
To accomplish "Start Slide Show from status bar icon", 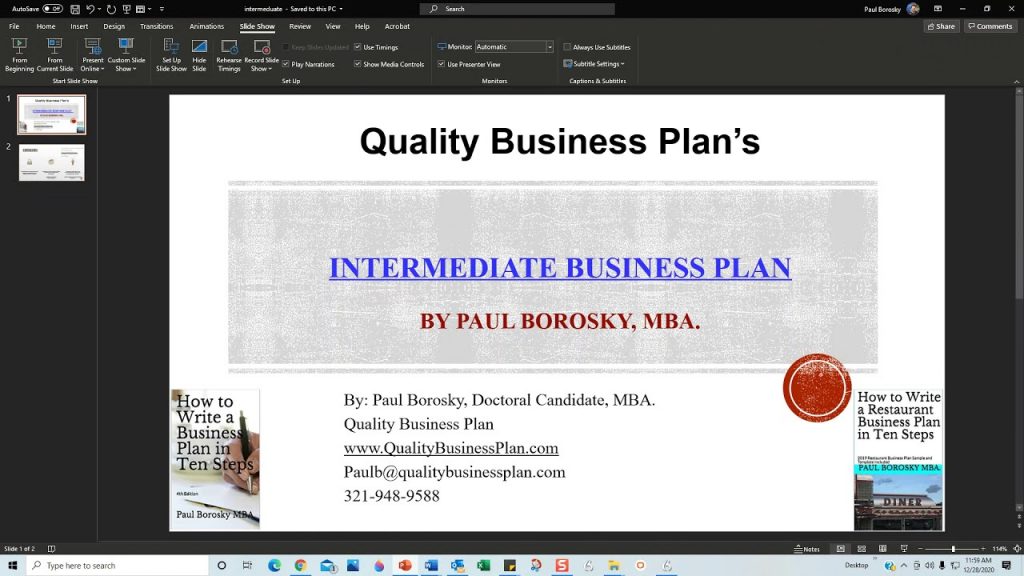I will tap(904, 549).
